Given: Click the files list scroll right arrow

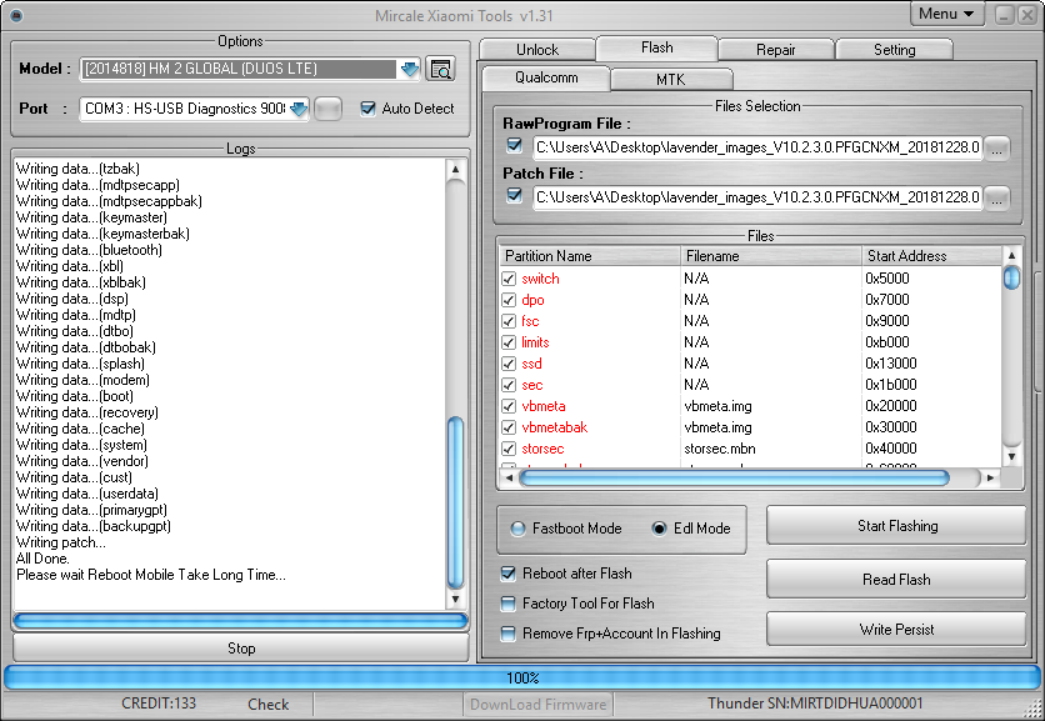Looking at the screenshot, I should 990,478.
